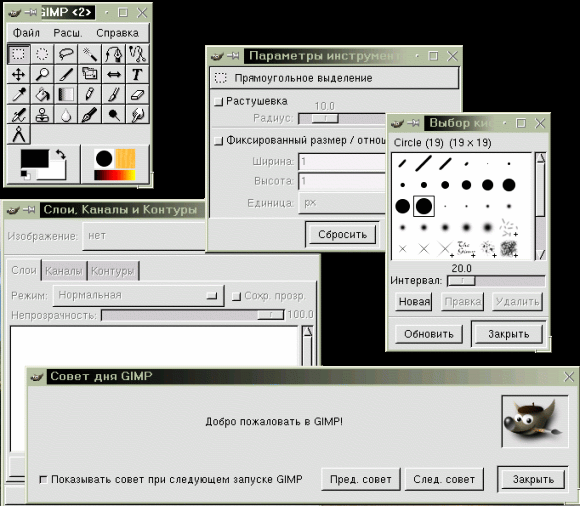
Task: Close the GIMP tip dialog with Закрыть
Action: [533, 479]
